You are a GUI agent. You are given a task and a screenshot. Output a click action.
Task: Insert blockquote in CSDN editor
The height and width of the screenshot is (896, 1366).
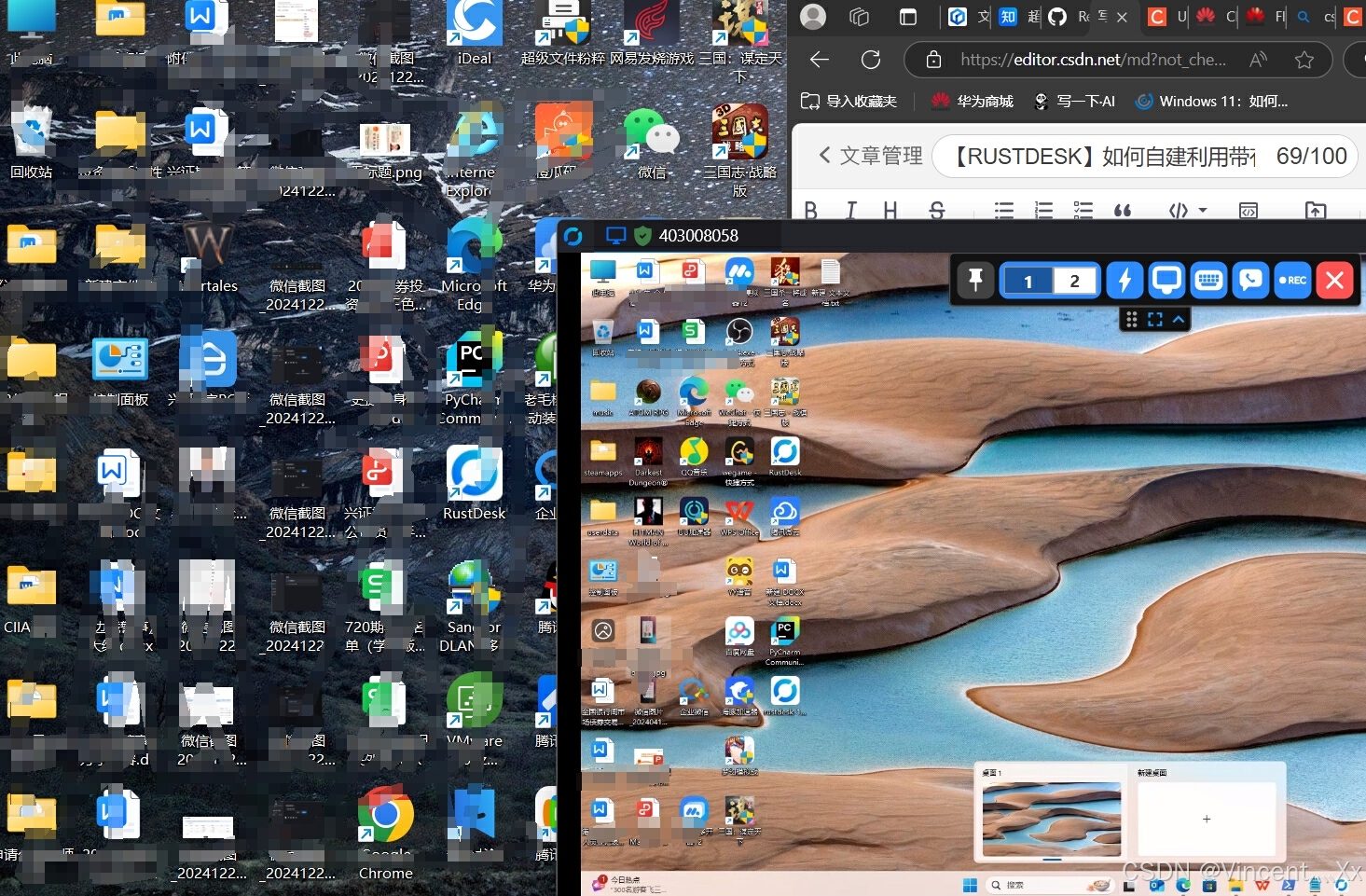tap(1123, 211)
